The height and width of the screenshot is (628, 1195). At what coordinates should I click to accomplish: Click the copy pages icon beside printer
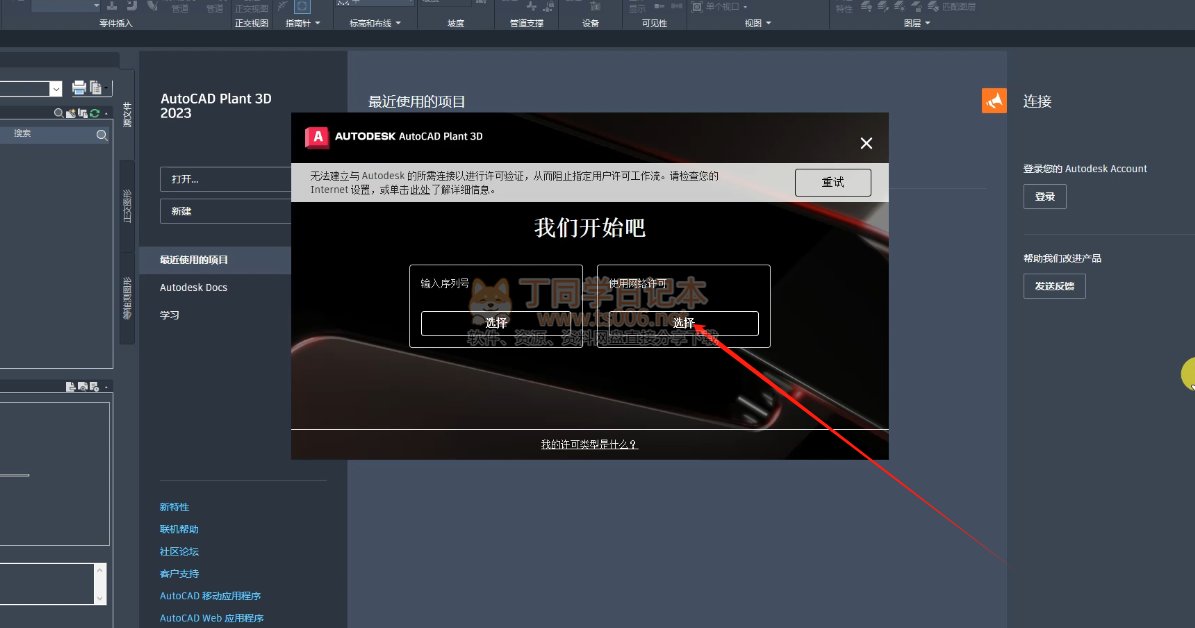[x=96, y=88]
